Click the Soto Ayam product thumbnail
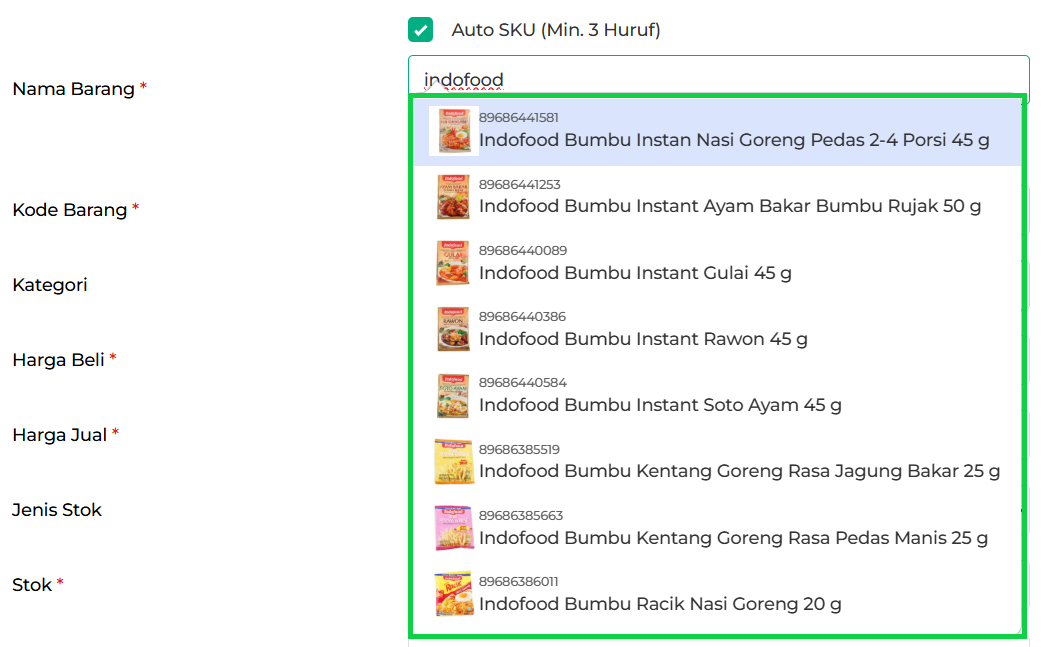The image size is (1057, 647). (x=453, y=396)
